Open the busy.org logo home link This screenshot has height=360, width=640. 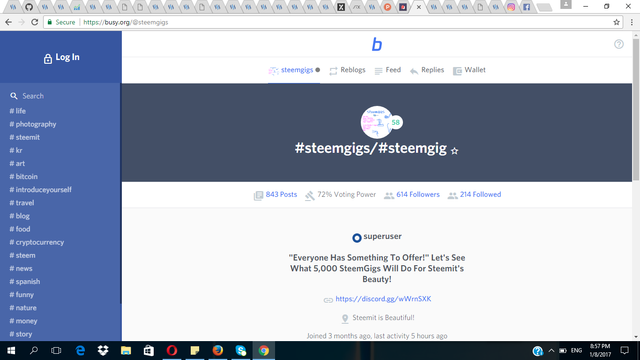pyautogui.click(x=377, y=44)
